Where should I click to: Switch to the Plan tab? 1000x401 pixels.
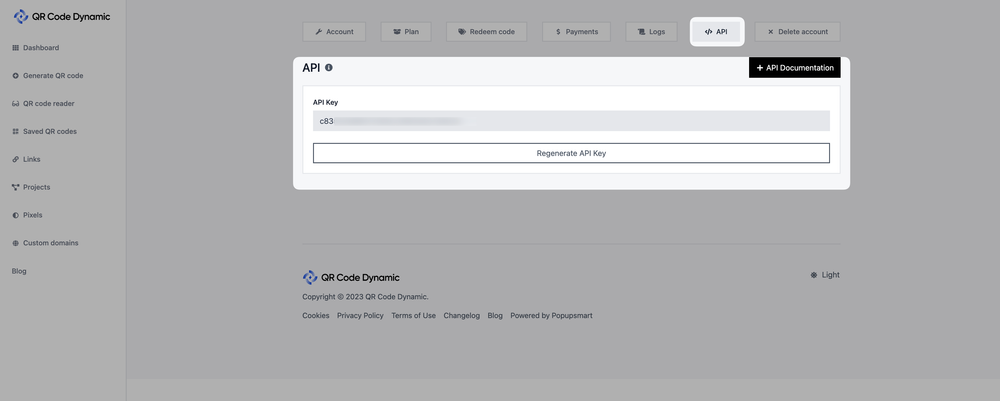(405, 32)
